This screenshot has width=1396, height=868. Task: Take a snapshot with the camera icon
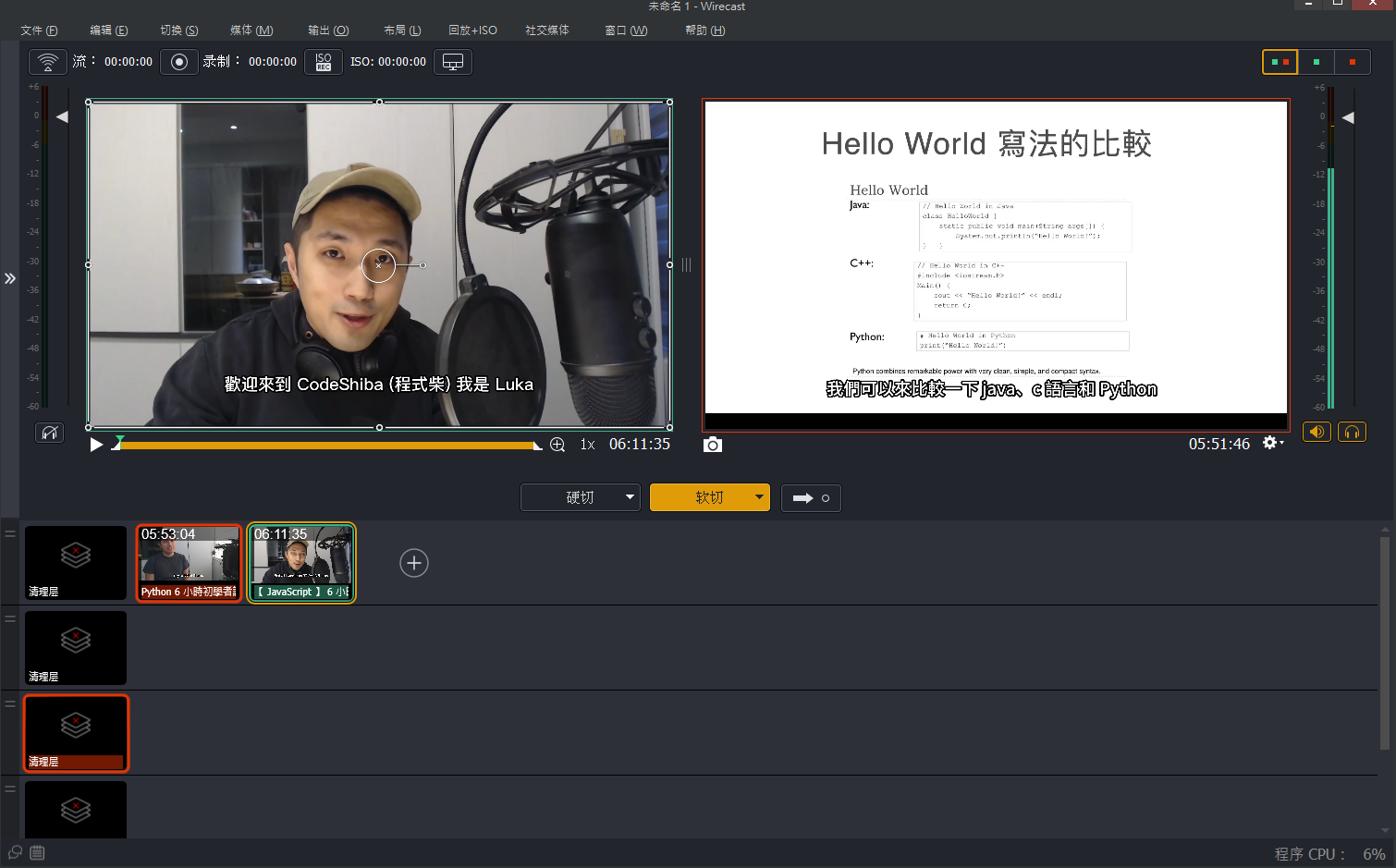pos(712,445)
